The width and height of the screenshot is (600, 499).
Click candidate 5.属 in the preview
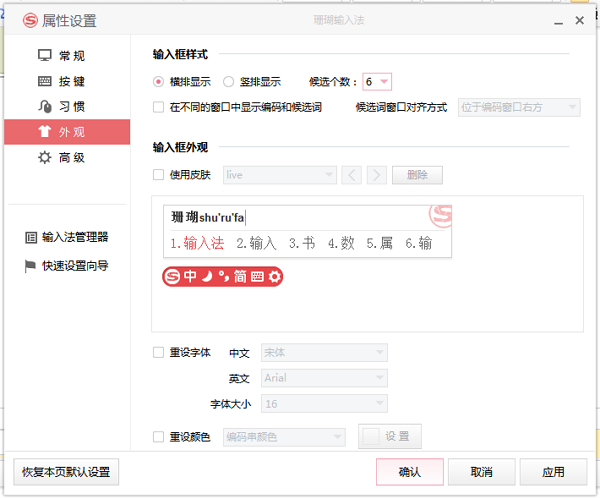click(x=380, y=243)
